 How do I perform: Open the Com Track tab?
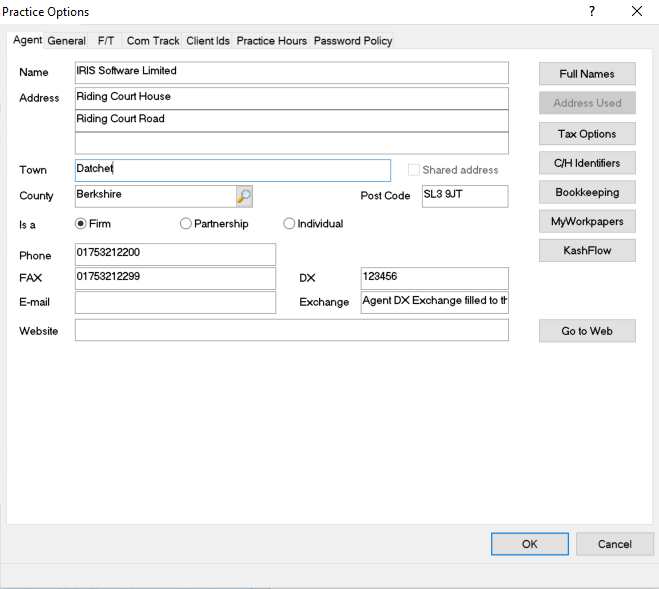[153, 41]
